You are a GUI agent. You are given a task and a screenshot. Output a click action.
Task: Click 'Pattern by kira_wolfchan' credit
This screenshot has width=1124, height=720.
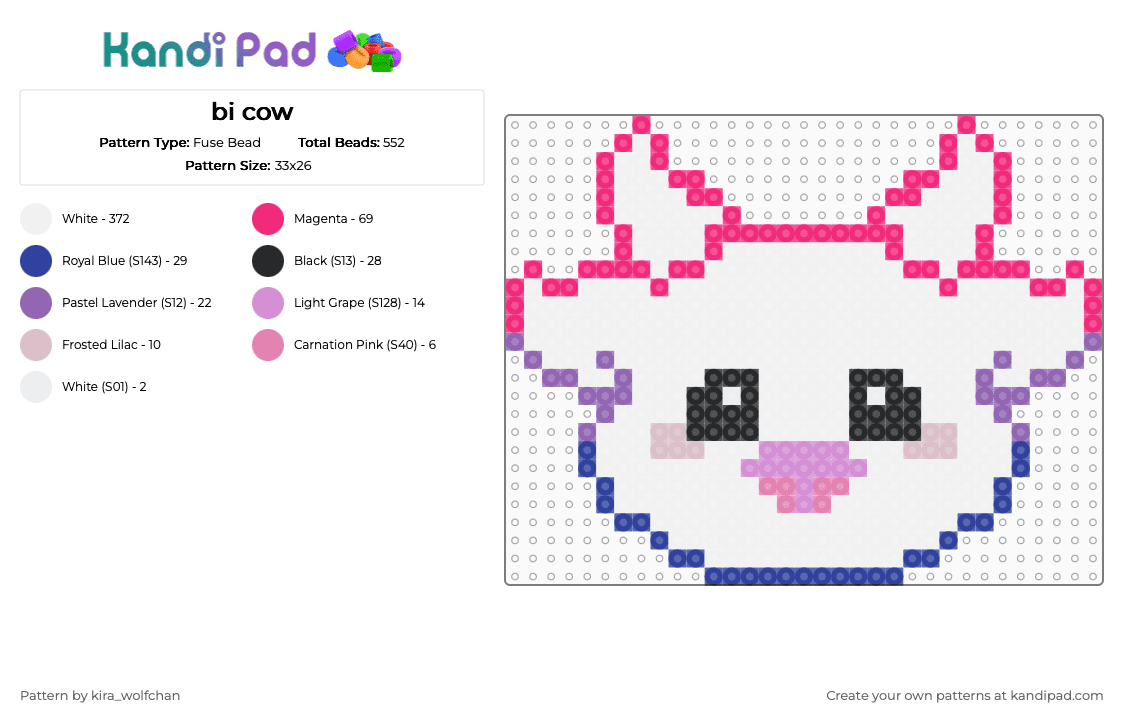point(100,696)
